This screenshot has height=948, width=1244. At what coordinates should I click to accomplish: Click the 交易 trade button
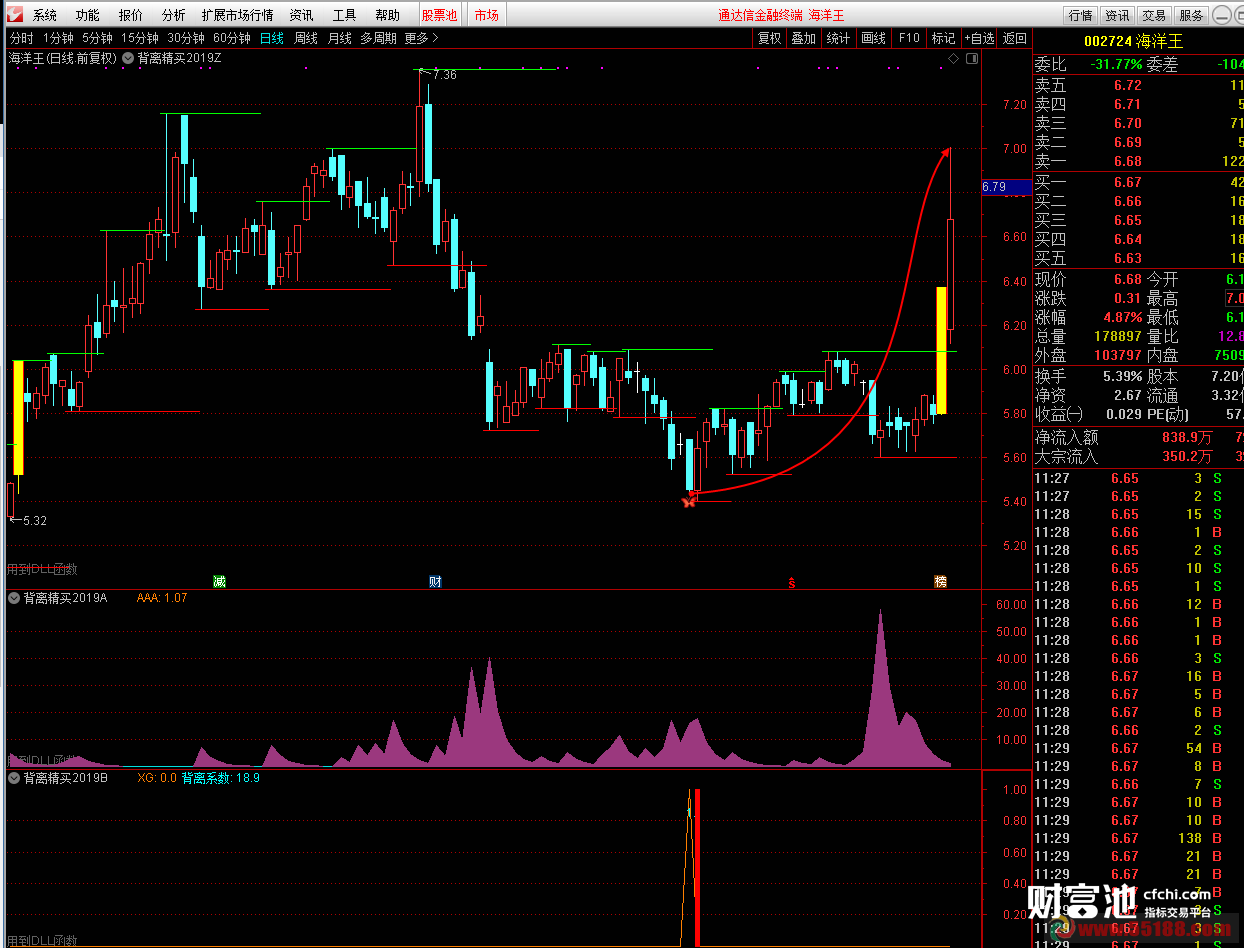coord(1154,15)
